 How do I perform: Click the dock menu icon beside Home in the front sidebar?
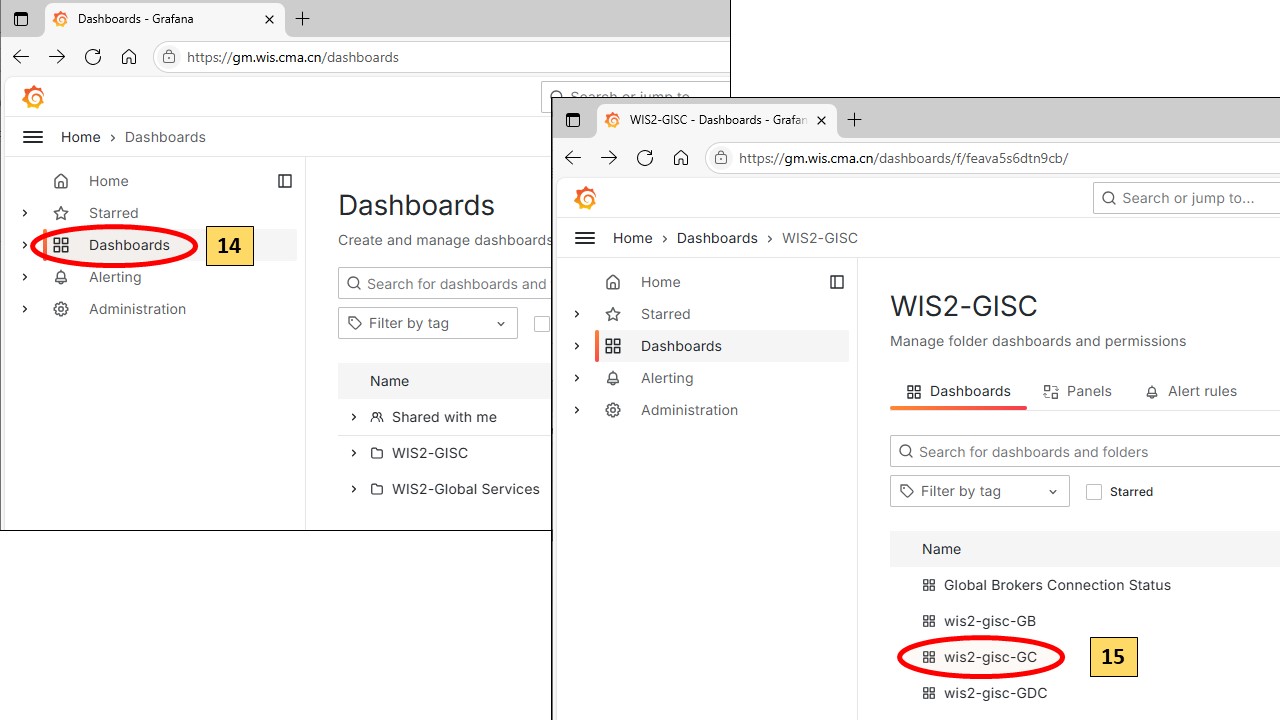tap(837, 282)
